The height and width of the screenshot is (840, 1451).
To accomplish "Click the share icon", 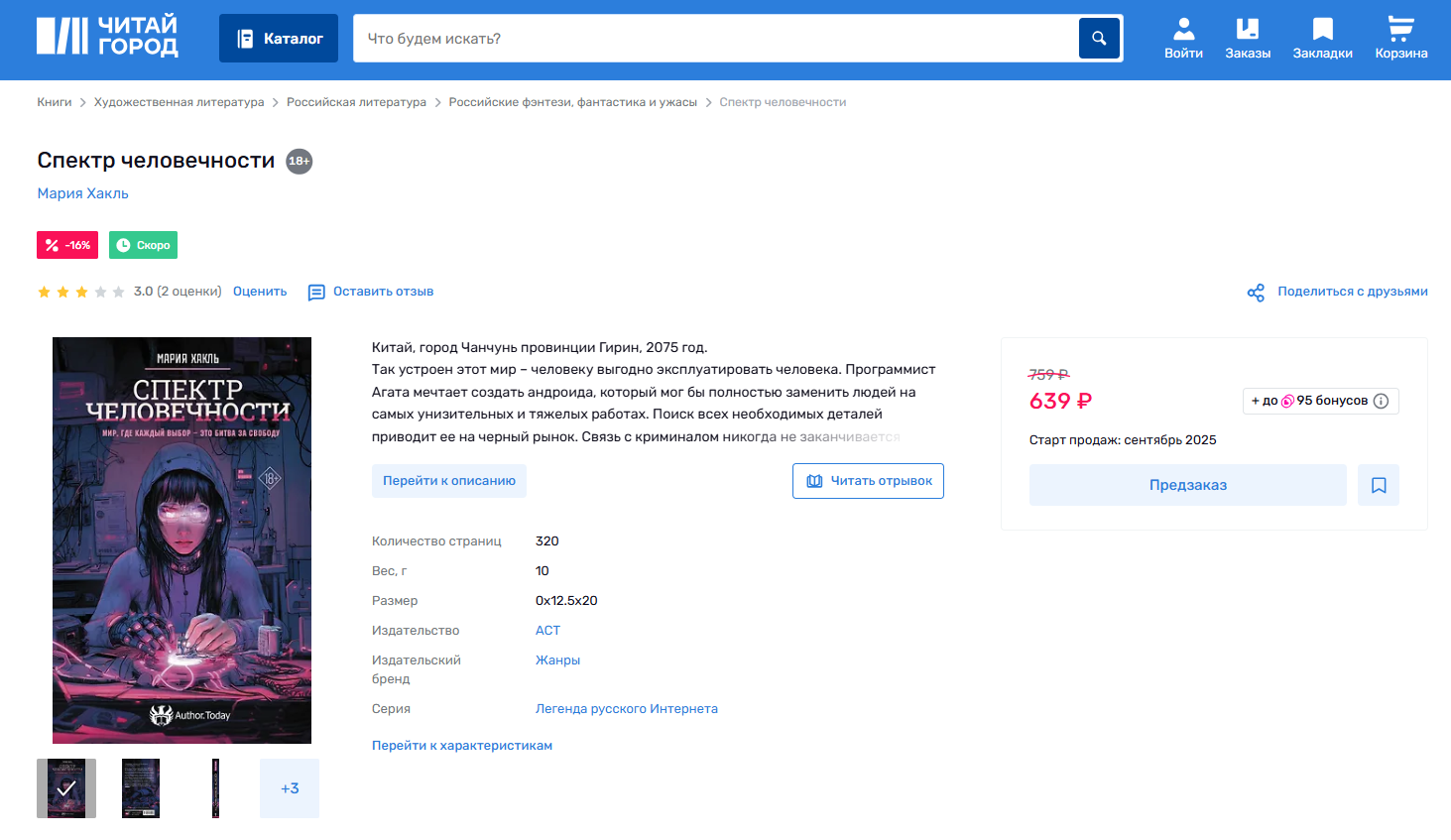I will point(1256,293).
